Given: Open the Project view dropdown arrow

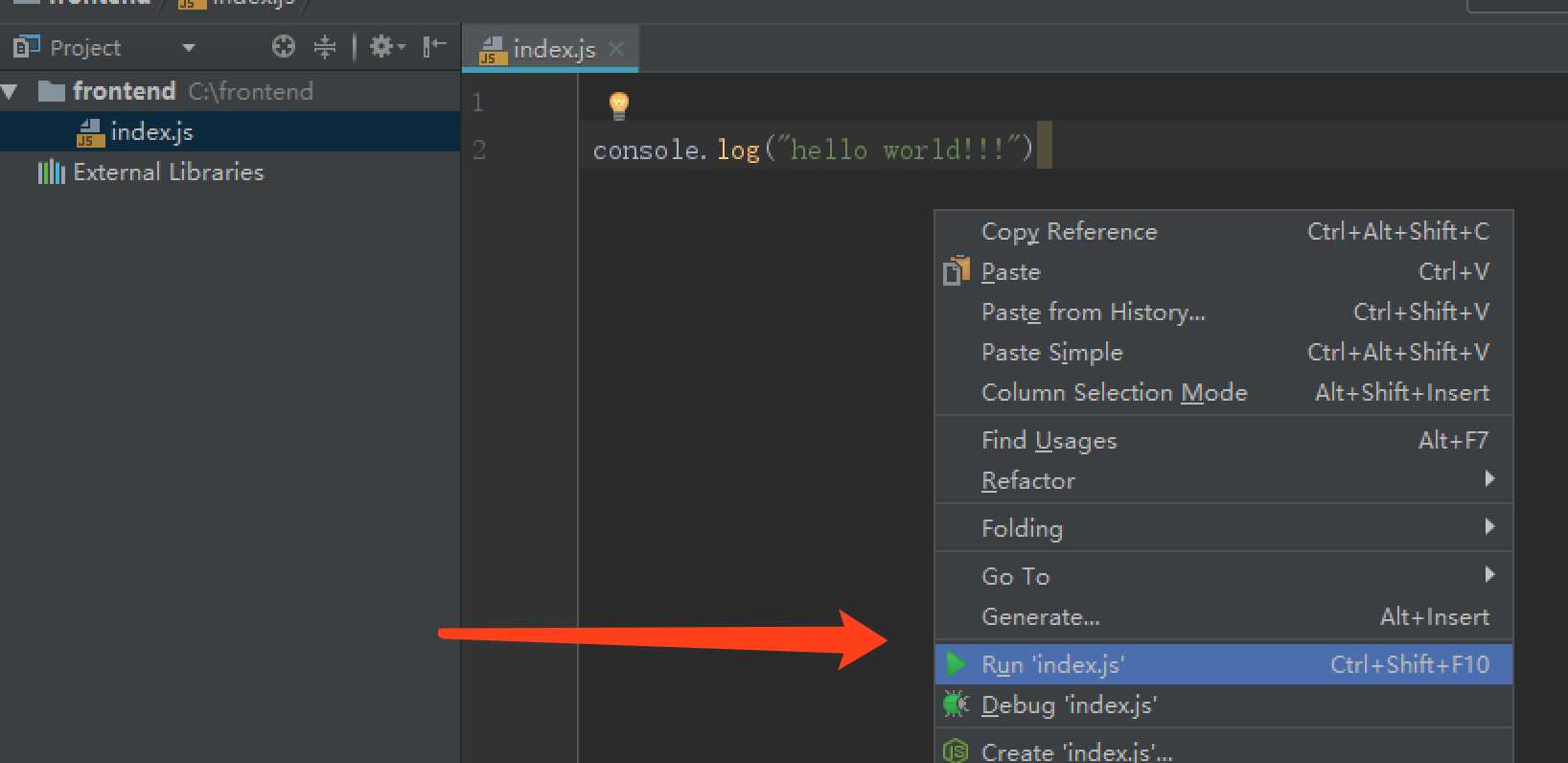Looking at the screenshot, I should [189, 48].
